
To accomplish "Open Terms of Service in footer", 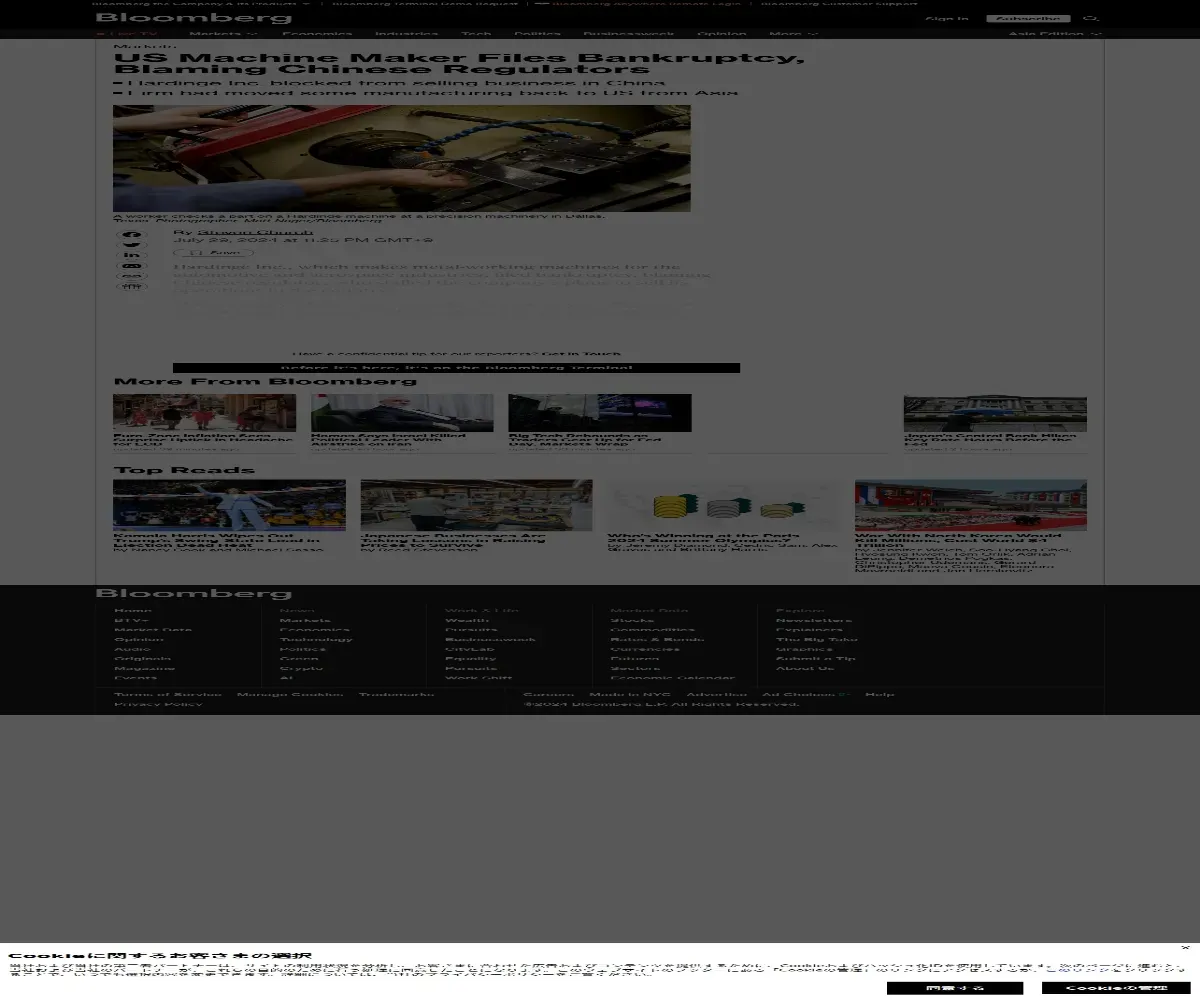I will (x=168, y=694).
